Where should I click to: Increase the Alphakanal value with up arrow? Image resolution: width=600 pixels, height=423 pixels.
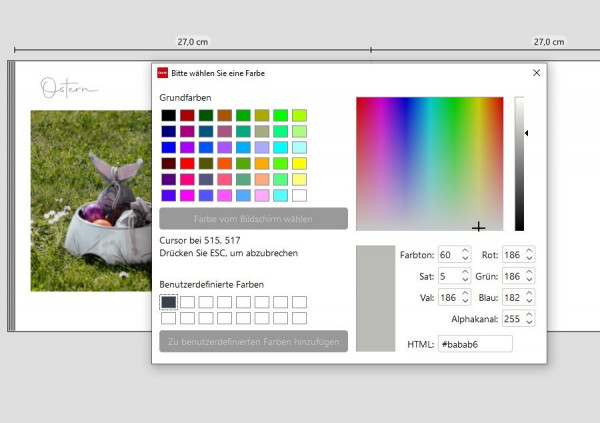pyautogui.click(x=529, y=315)
